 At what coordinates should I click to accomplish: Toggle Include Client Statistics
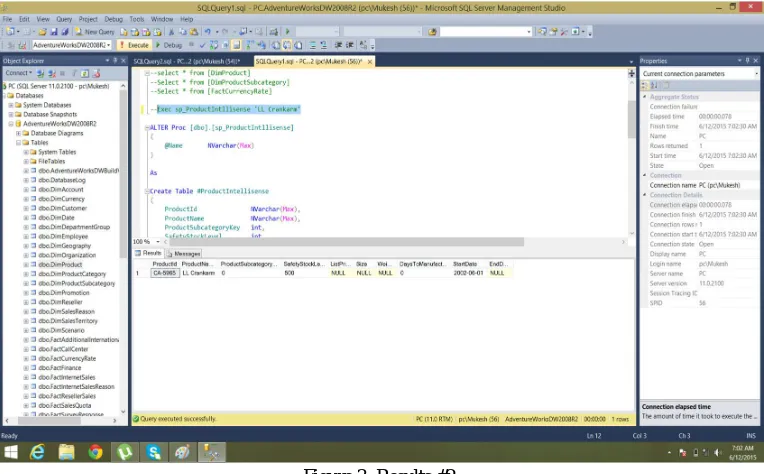pyautogui.click(x=262, y=45)
